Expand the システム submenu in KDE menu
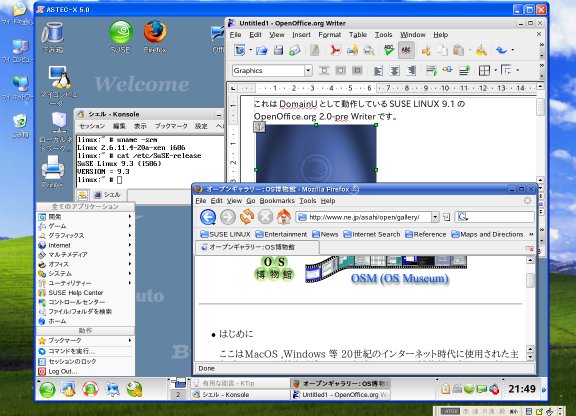Image resolution: width=576 pixels, height=416 pixels. (85, 274)
